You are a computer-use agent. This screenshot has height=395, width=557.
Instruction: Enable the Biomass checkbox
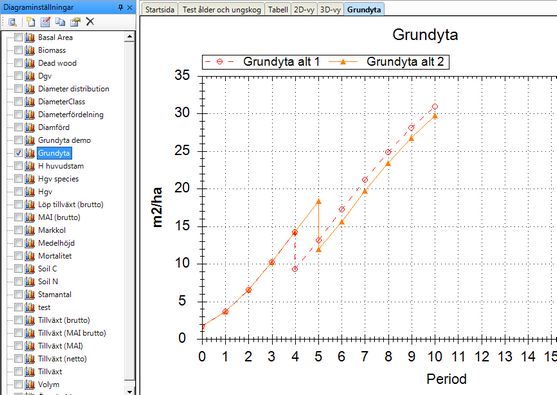click(x=18, y=50)
